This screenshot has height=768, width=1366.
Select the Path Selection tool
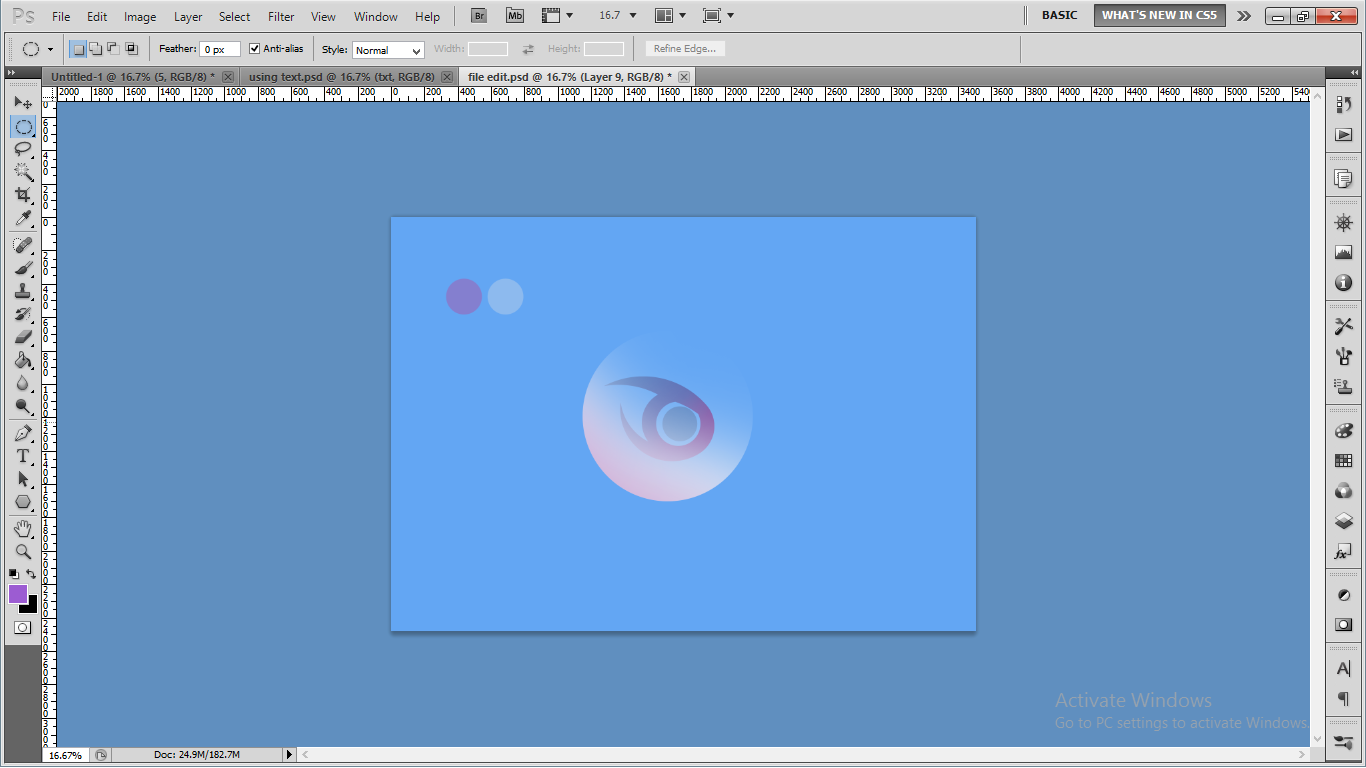tap(22, 479)
